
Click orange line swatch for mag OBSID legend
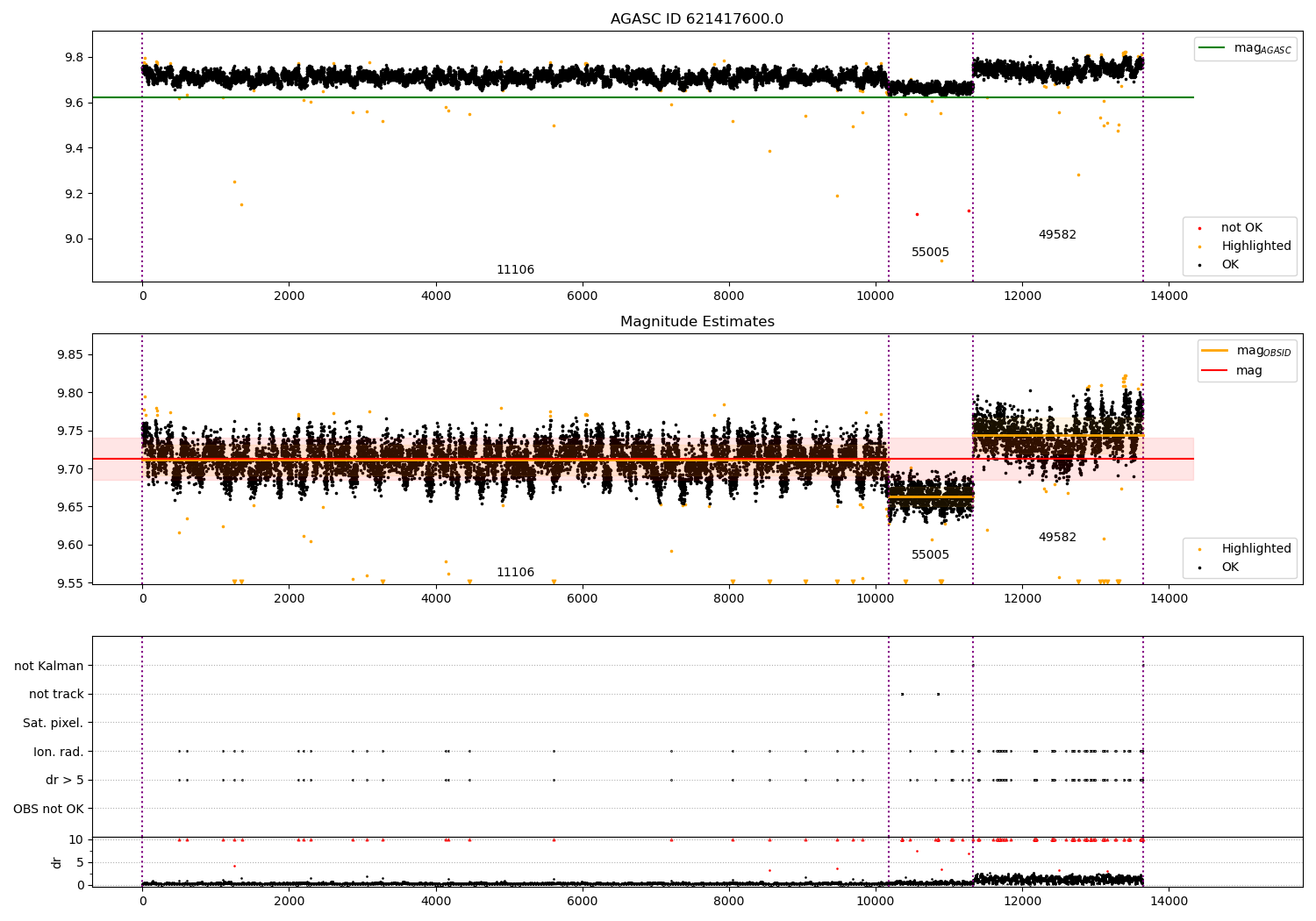click(1214, 351)
